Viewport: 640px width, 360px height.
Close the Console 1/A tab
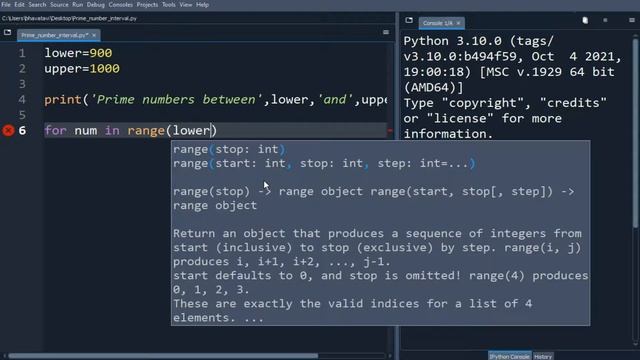pos(458,23)
